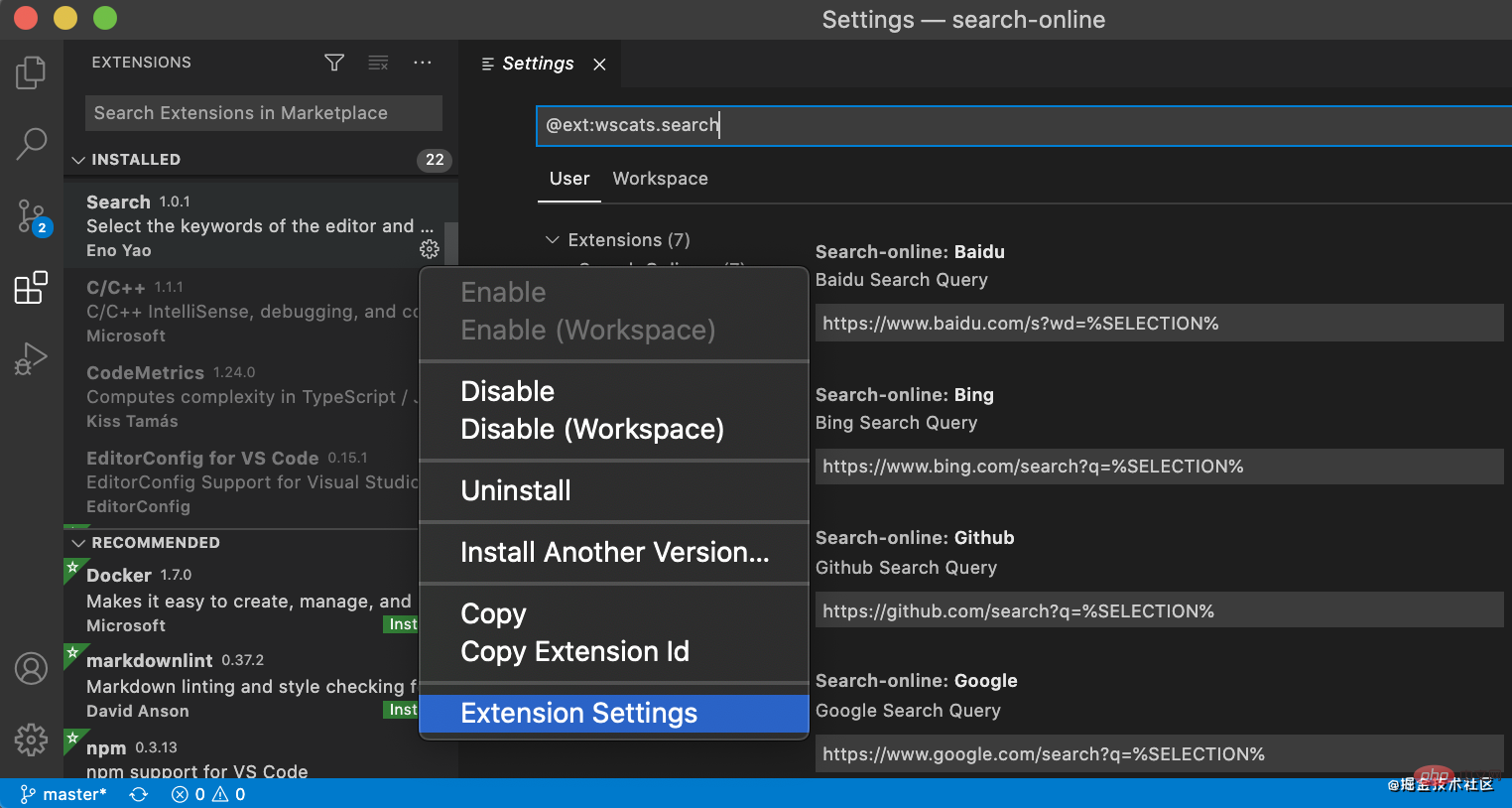Image resolution: width=1512 pixels, height=808 pixels.
Task: Click Install Another Version option
Action: click(x=613, y=552)
